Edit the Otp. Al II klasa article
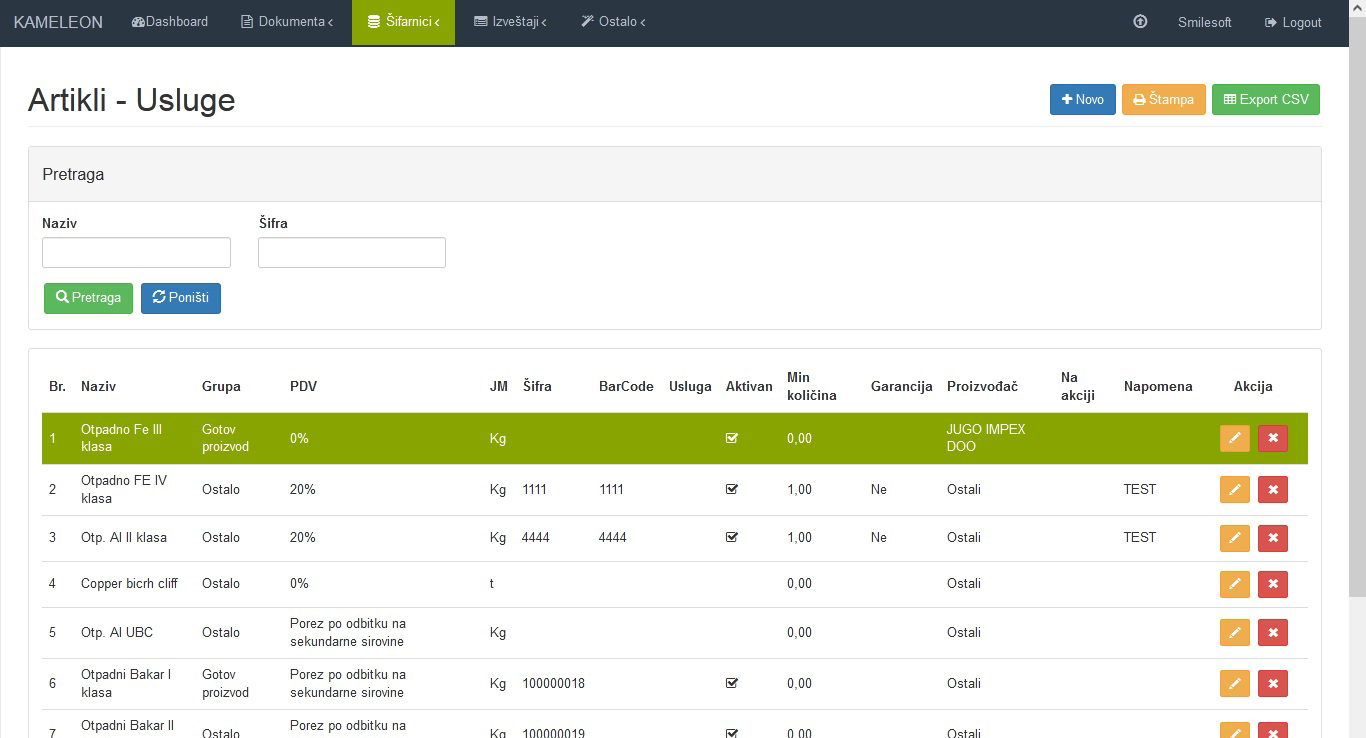This screenshot has height=738, width=1366. (1234, 538)
